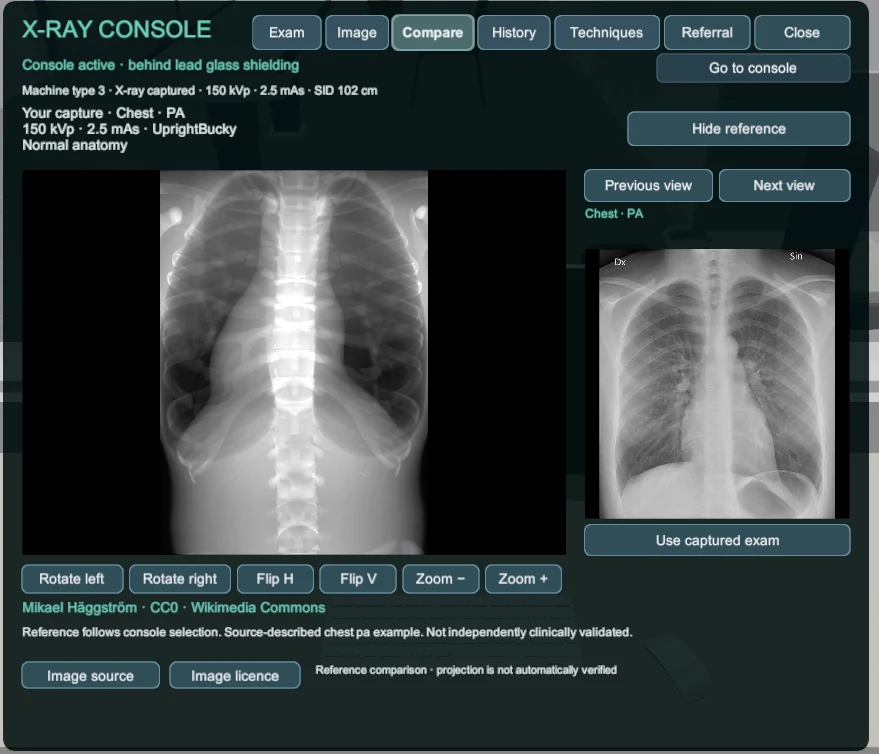
Task: Open the Image licence button
Action: [x=235, y=676]
